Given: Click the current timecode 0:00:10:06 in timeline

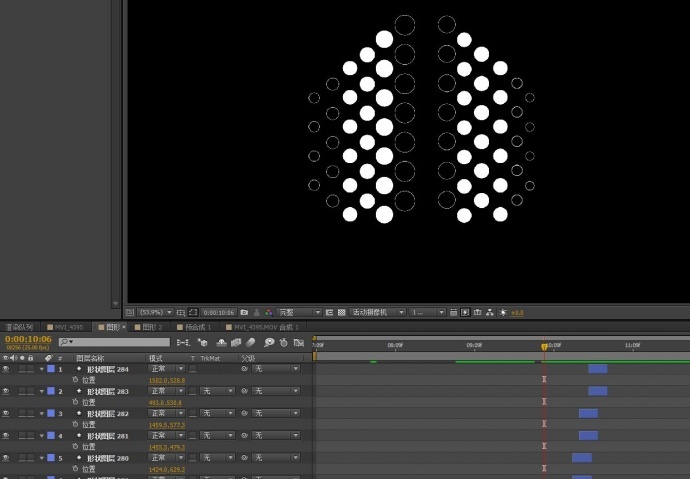Looking at the screenshot, I should [x=28, y=339].
